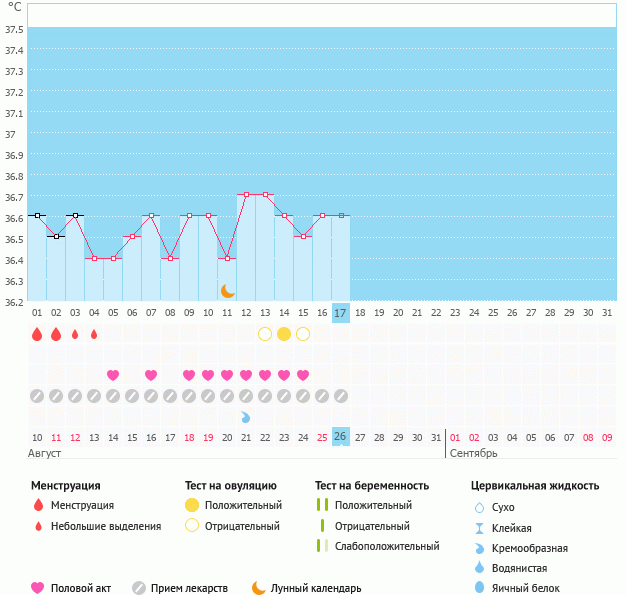626x595 pixels.
Task: Click the positive ovulation test on day 14
Action: [284, 334]
